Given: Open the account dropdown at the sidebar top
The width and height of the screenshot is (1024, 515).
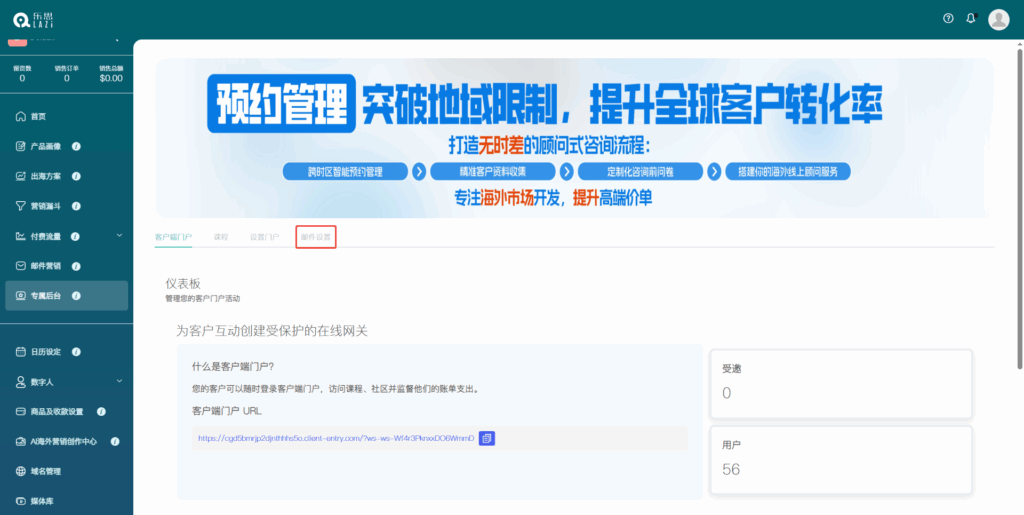Looking at the screenshot, I should click(x=117, y=39).
